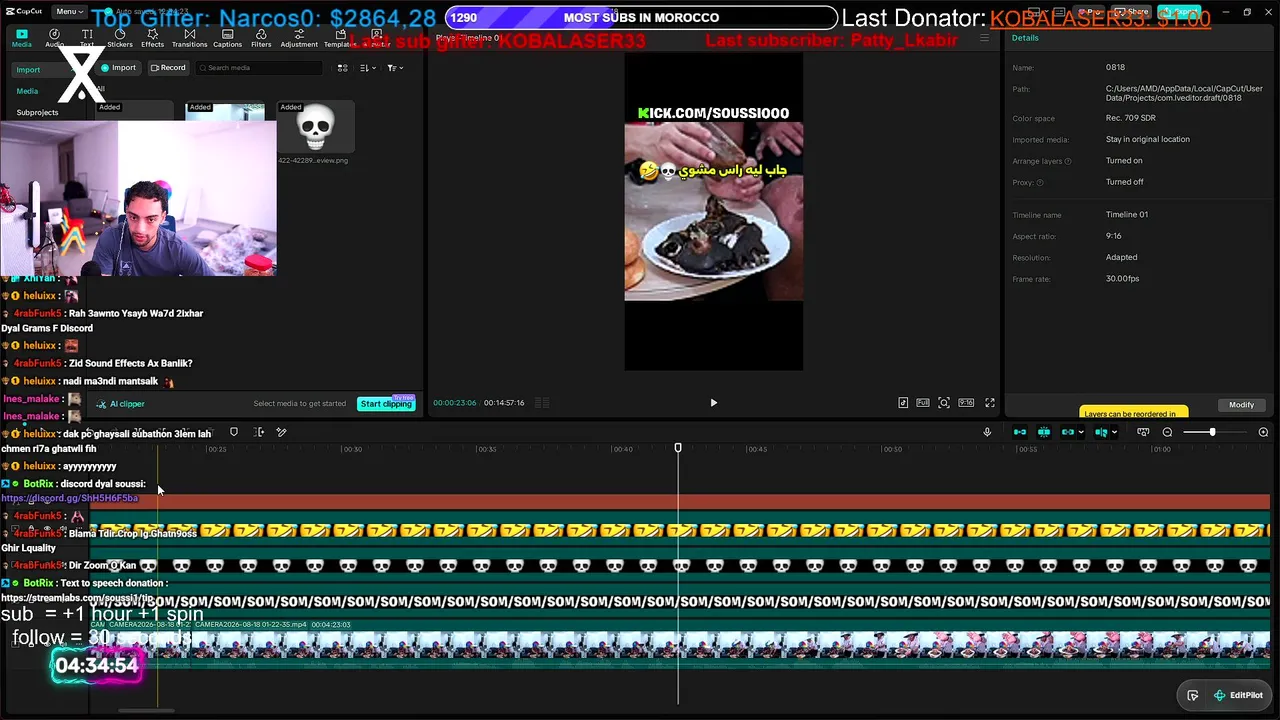Screen dimensions: 1280x720
Task: Select the skull PNG media thumbnail
Action: click(x=315, y=128)
